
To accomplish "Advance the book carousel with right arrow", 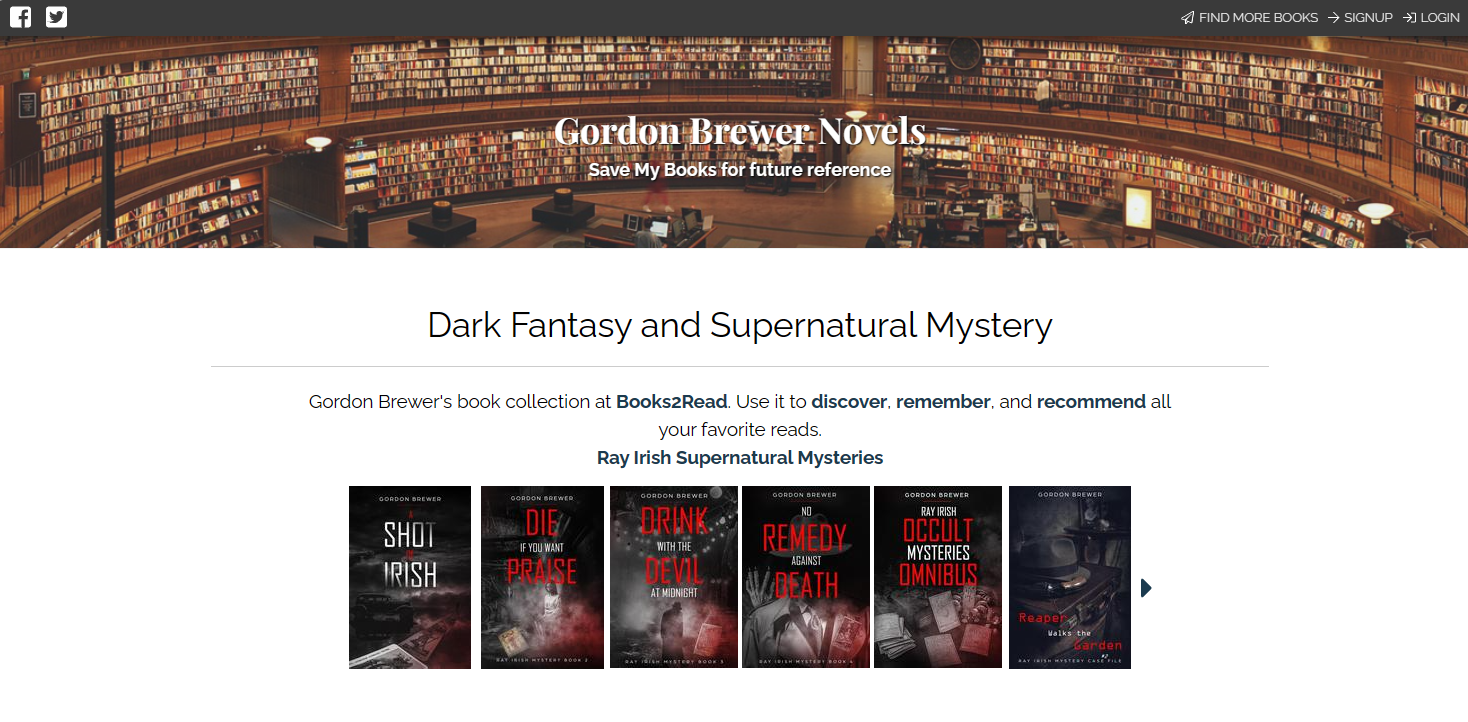I will pos(1146,588).
